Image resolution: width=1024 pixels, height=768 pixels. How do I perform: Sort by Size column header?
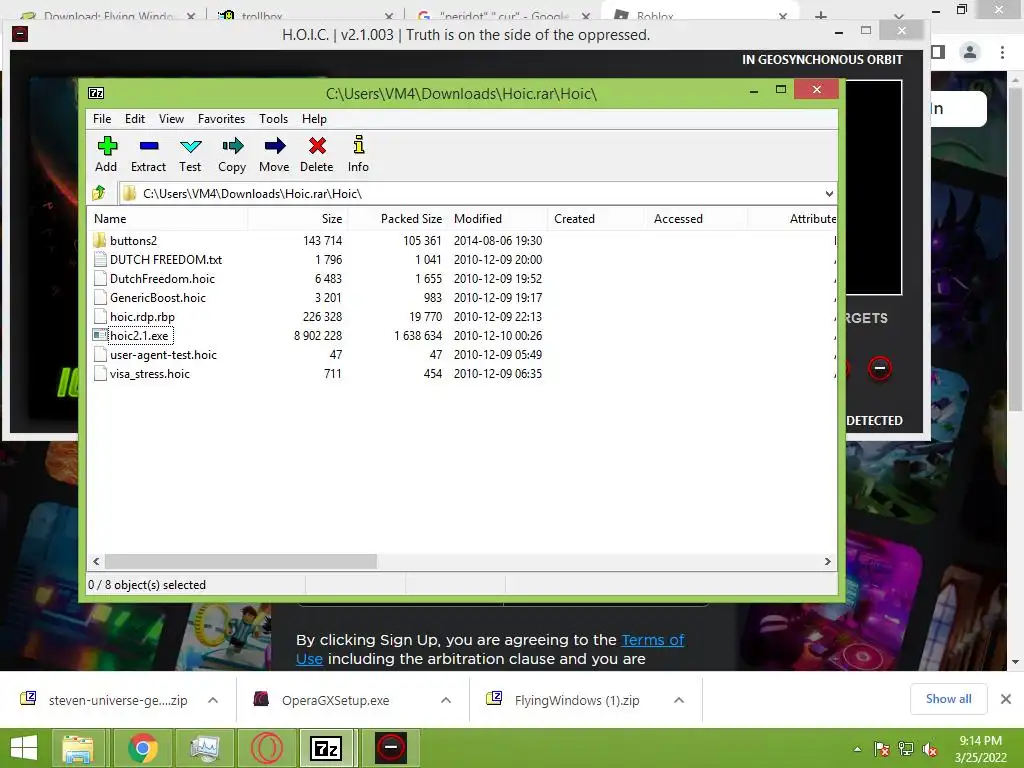click(x=297, y=219)
